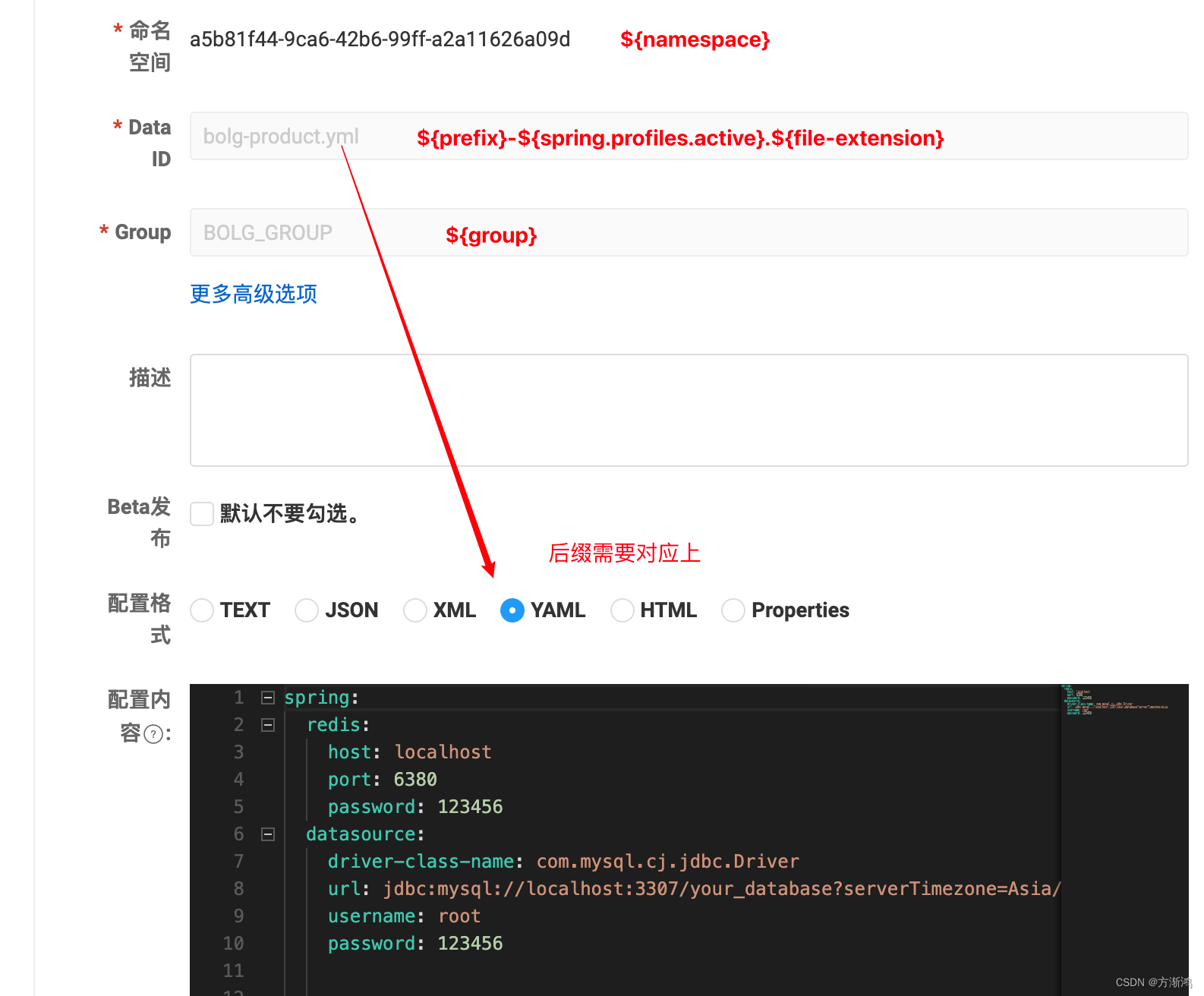Click the 'host: localhost' line in editor

pos(410,752)
